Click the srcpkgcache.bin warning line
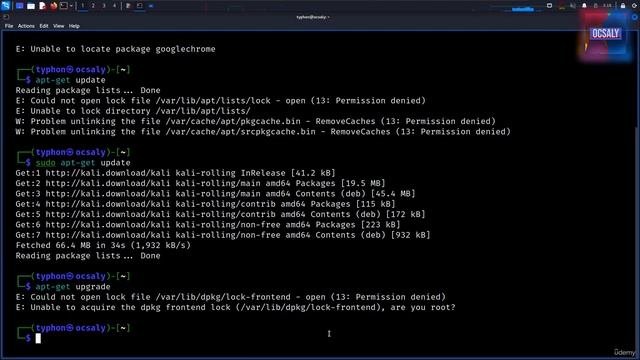640x360 pixels. coord(263,131)
